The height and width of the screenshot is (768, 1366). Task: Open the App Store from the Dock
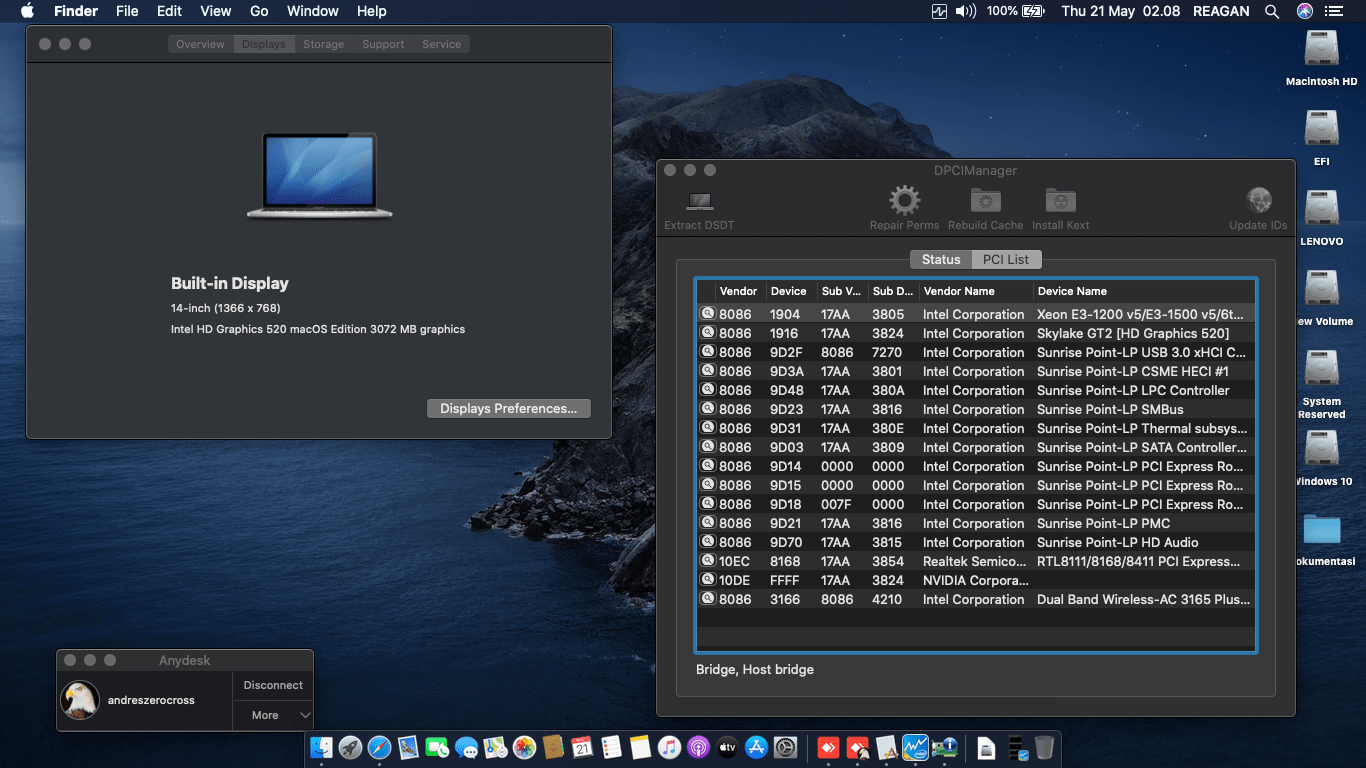tap(757, 747)
